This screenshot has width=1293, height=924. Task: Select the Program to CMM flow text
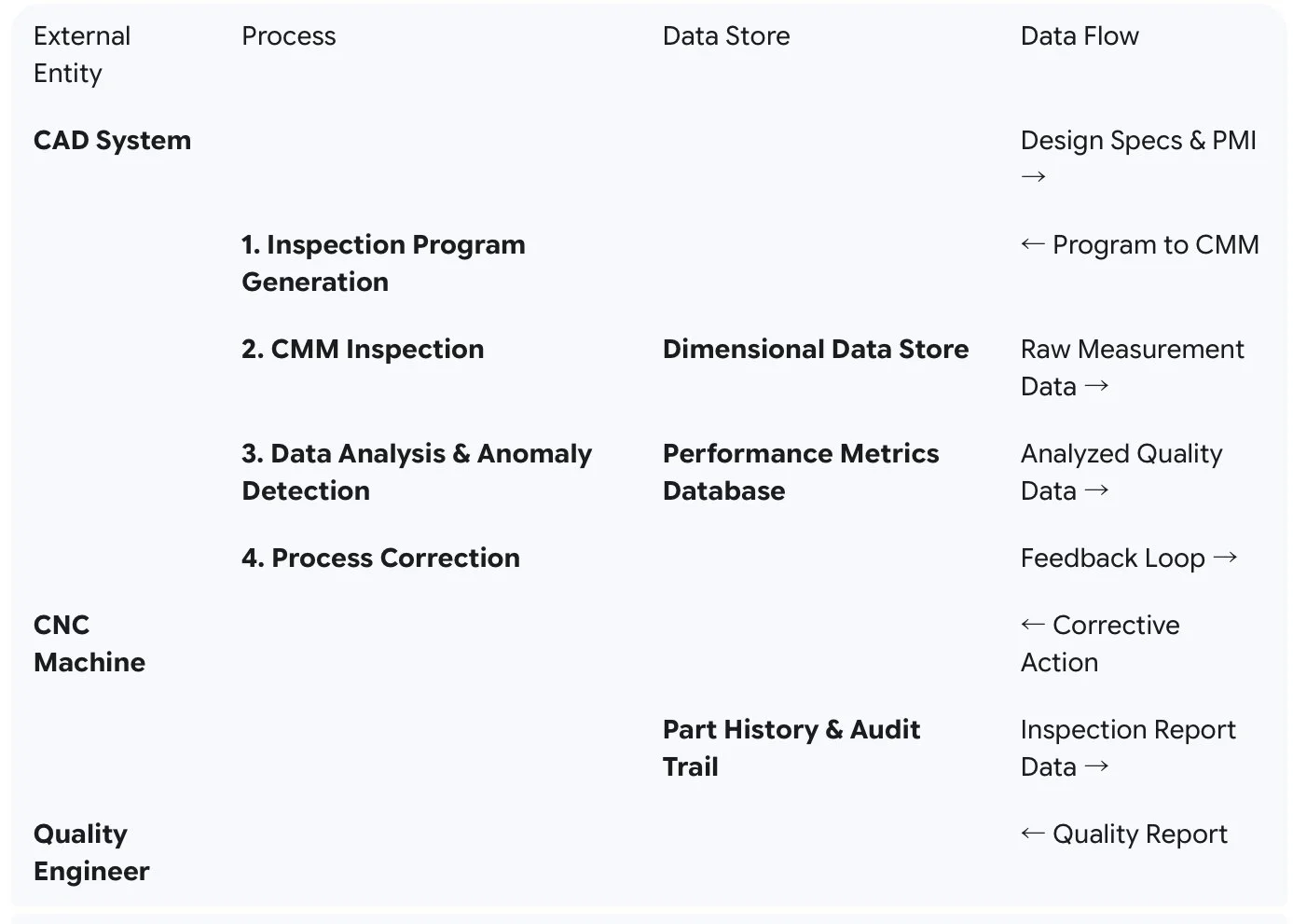click(1154, 245)
